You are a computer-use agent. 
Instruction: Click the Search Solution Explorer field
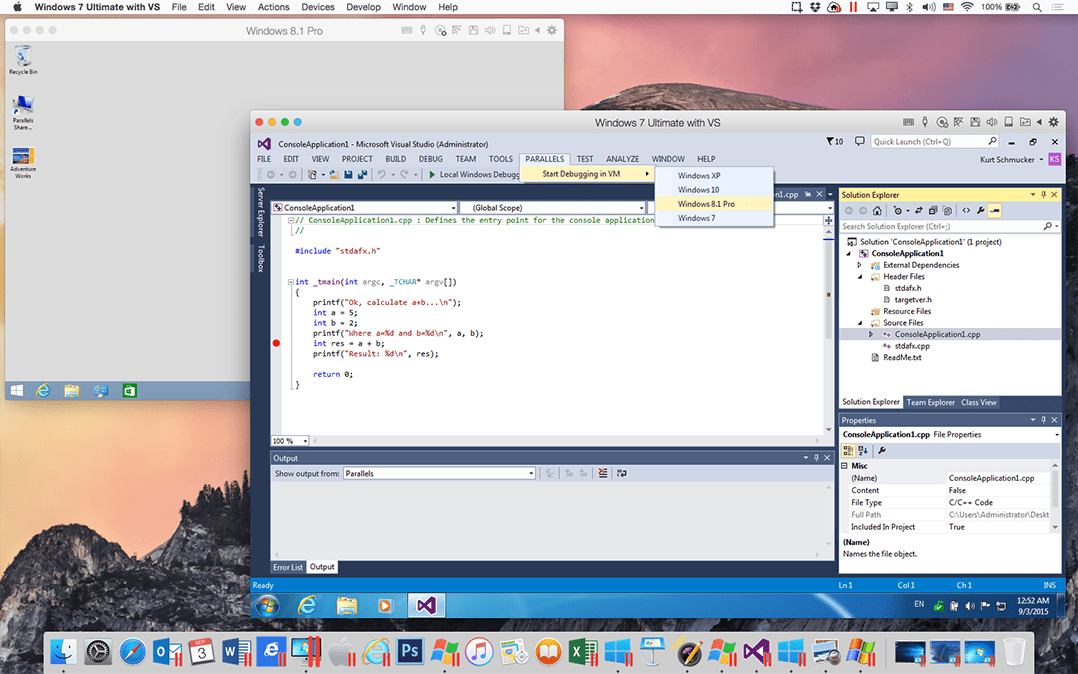(949, 226)
